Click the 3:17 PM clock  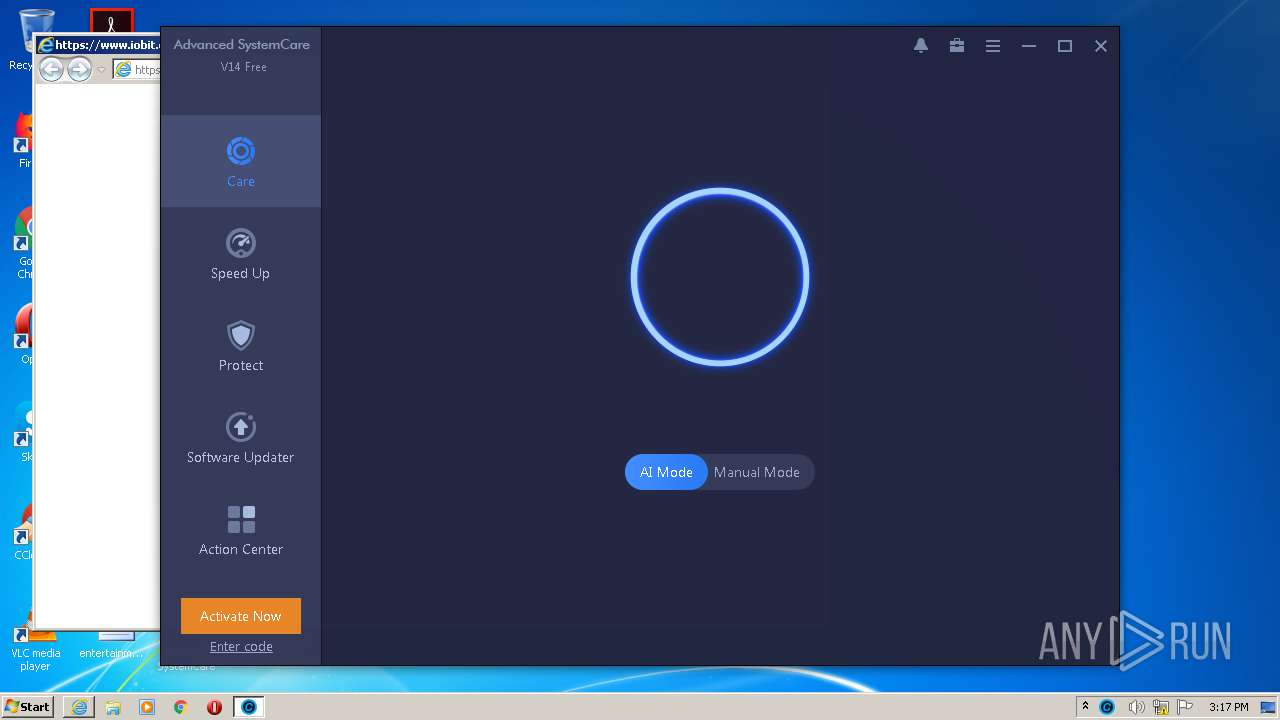coord(1228,707)
